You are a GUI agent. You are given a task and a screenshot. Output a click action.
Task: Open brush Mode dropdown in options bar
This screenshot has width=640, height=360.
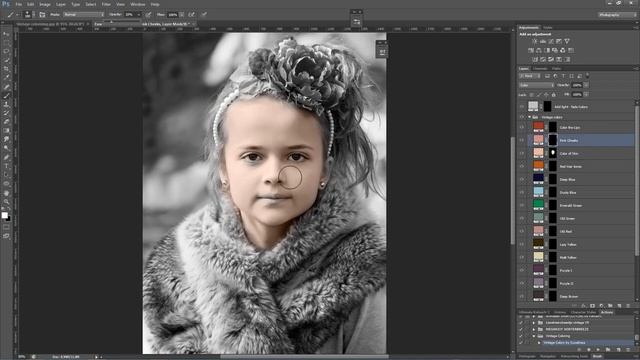click(x=83, y=15)
